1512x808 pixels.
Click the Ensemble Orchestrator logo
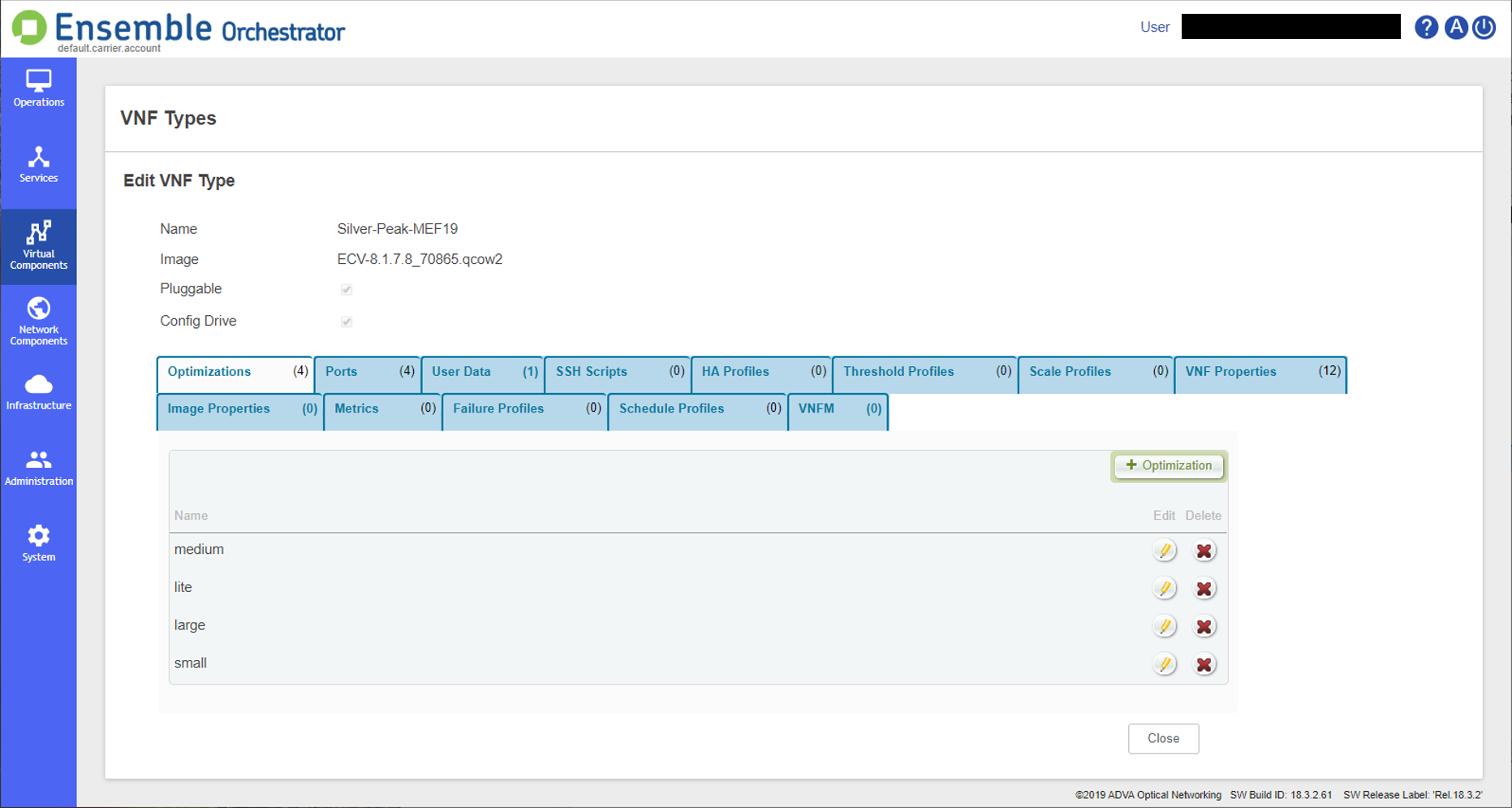coord(179,28)
